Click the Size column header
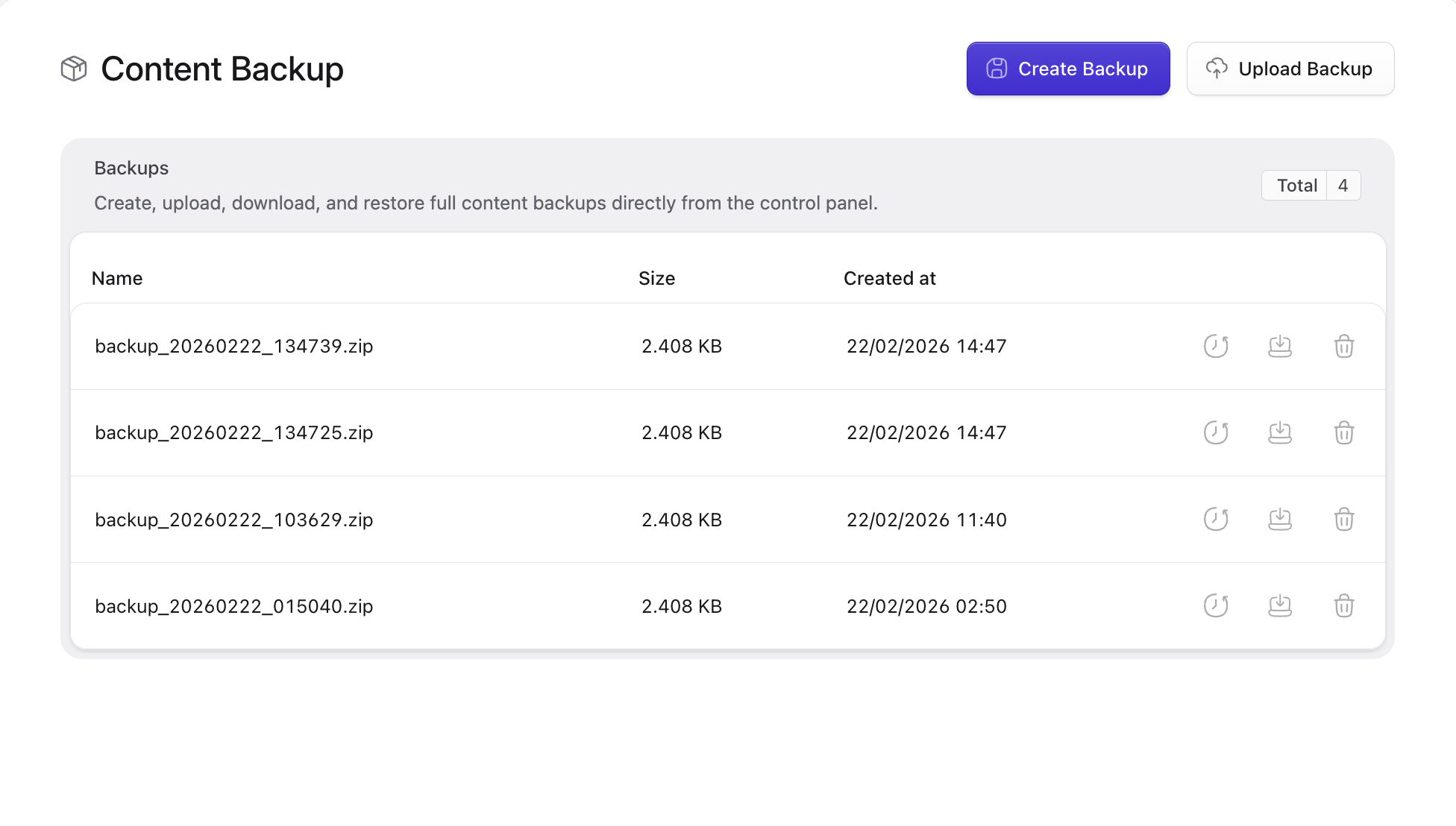 coord(657,278)
